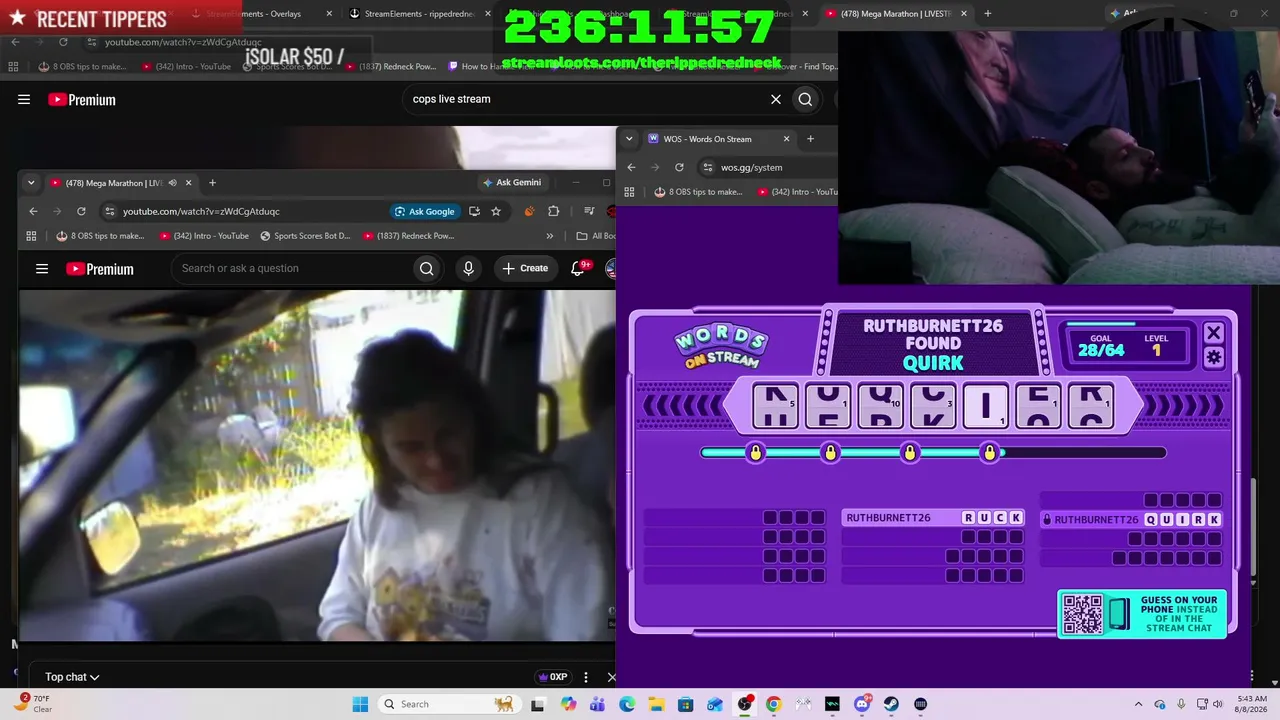Click the 'cops live stream' search field
This screenshot has width=1280, height=720.
(x=585, y=99)
